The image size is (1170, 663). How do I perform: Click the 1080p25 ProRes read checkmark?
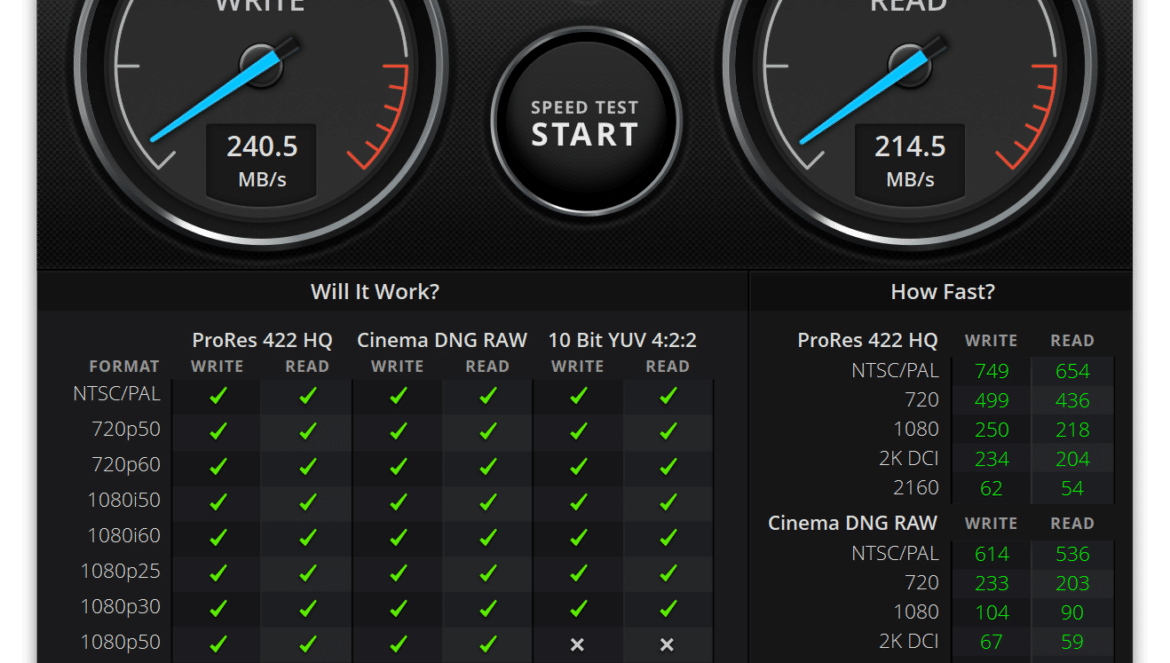point(307,573)
